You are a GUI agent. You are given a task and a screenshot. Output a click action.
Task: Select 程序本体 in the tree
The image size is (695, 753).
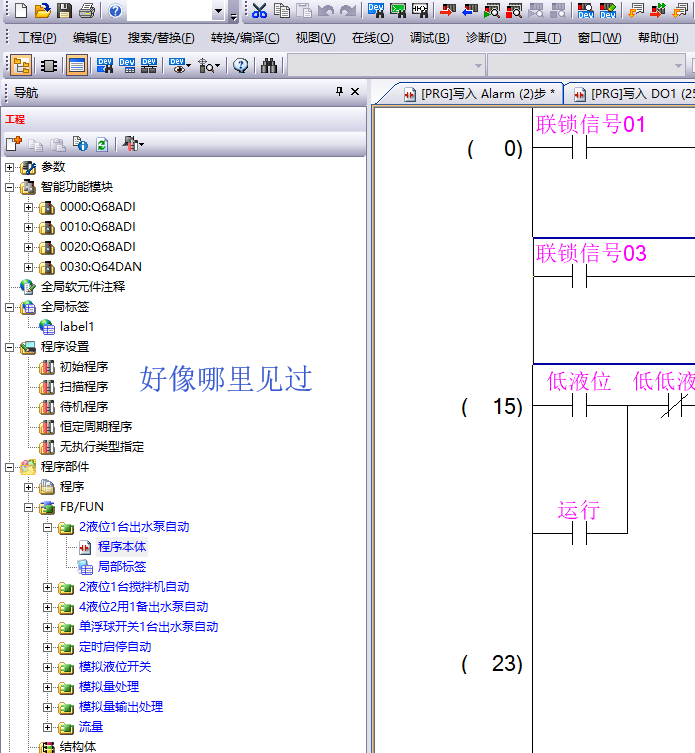coord(121,547)
